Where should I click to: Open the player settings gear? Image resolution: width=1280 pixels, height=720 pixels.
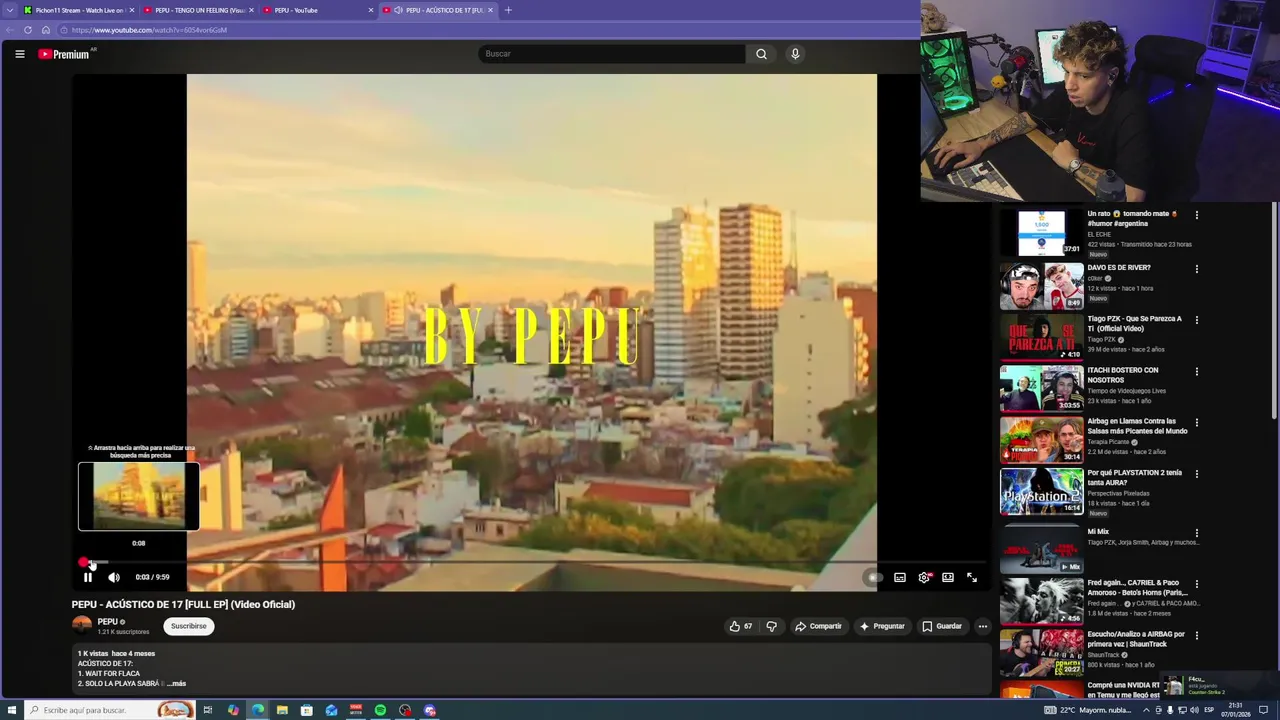[924, 577]
